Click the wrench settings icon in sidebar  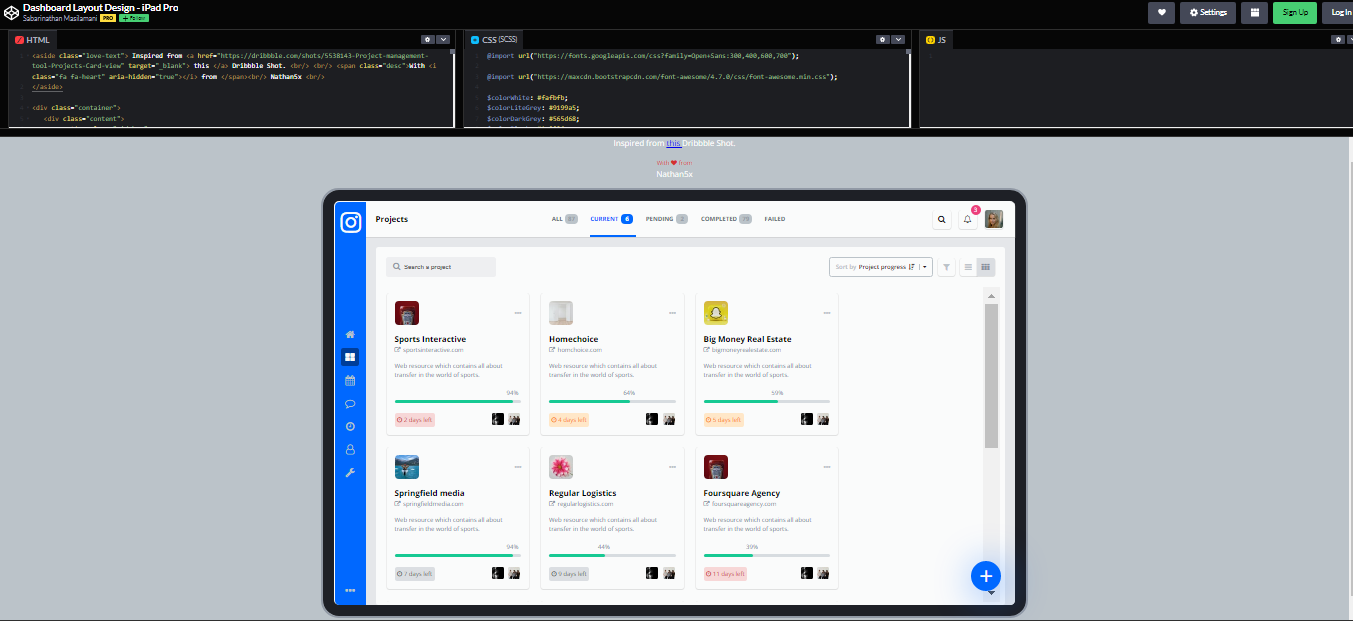[350, 472]
